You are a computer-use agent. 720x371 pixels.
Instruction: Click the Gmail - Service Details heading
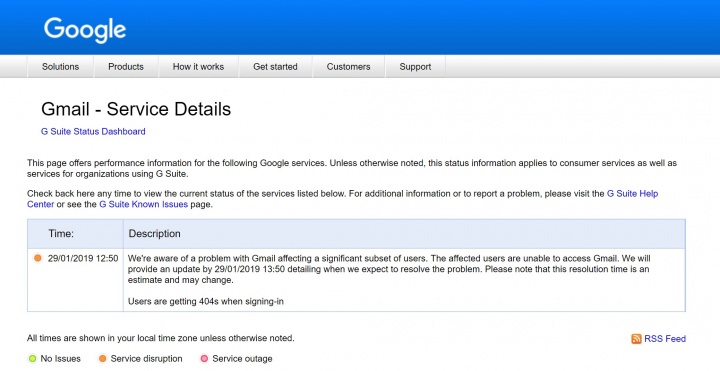(x=136, y=109)
